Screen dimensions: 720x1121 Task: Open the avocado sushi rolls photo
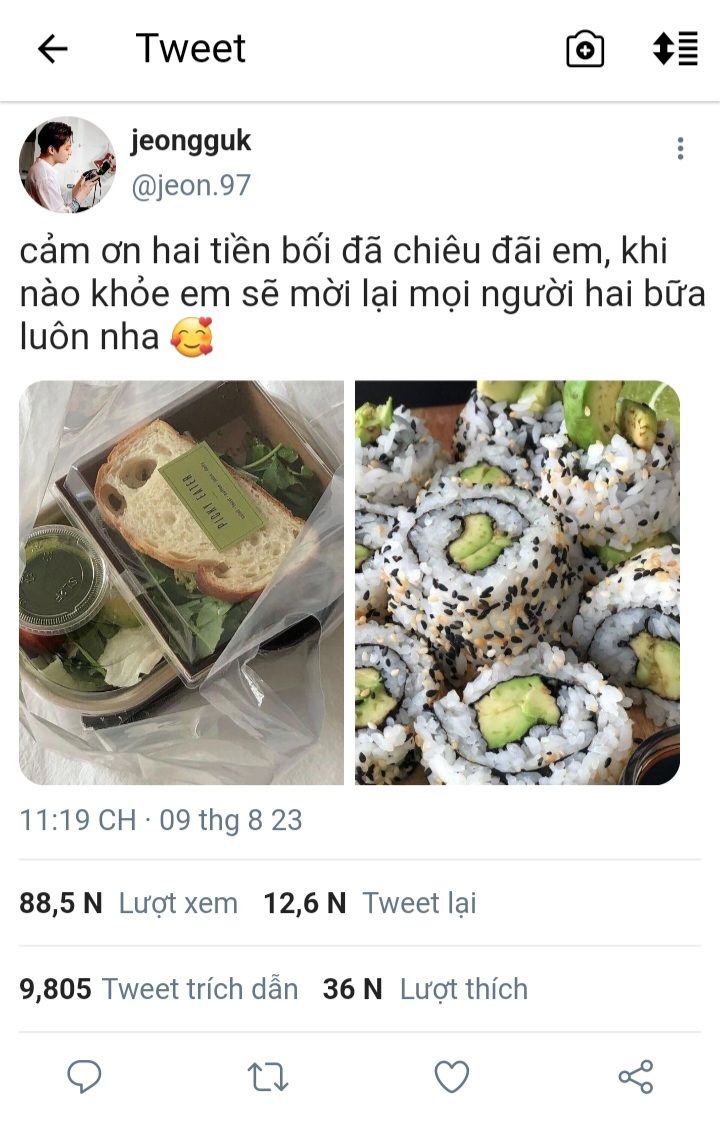point(518,583)
